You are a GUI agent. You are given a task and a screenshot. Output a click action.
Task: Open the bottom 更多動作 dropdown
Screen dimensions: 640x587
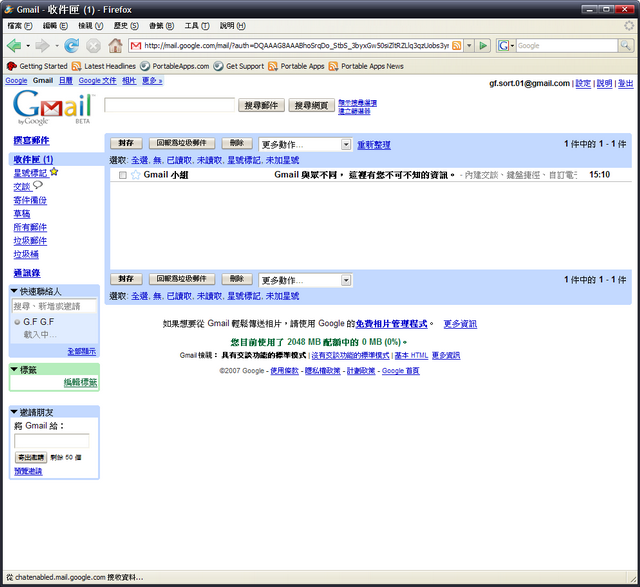coord(305,280)
